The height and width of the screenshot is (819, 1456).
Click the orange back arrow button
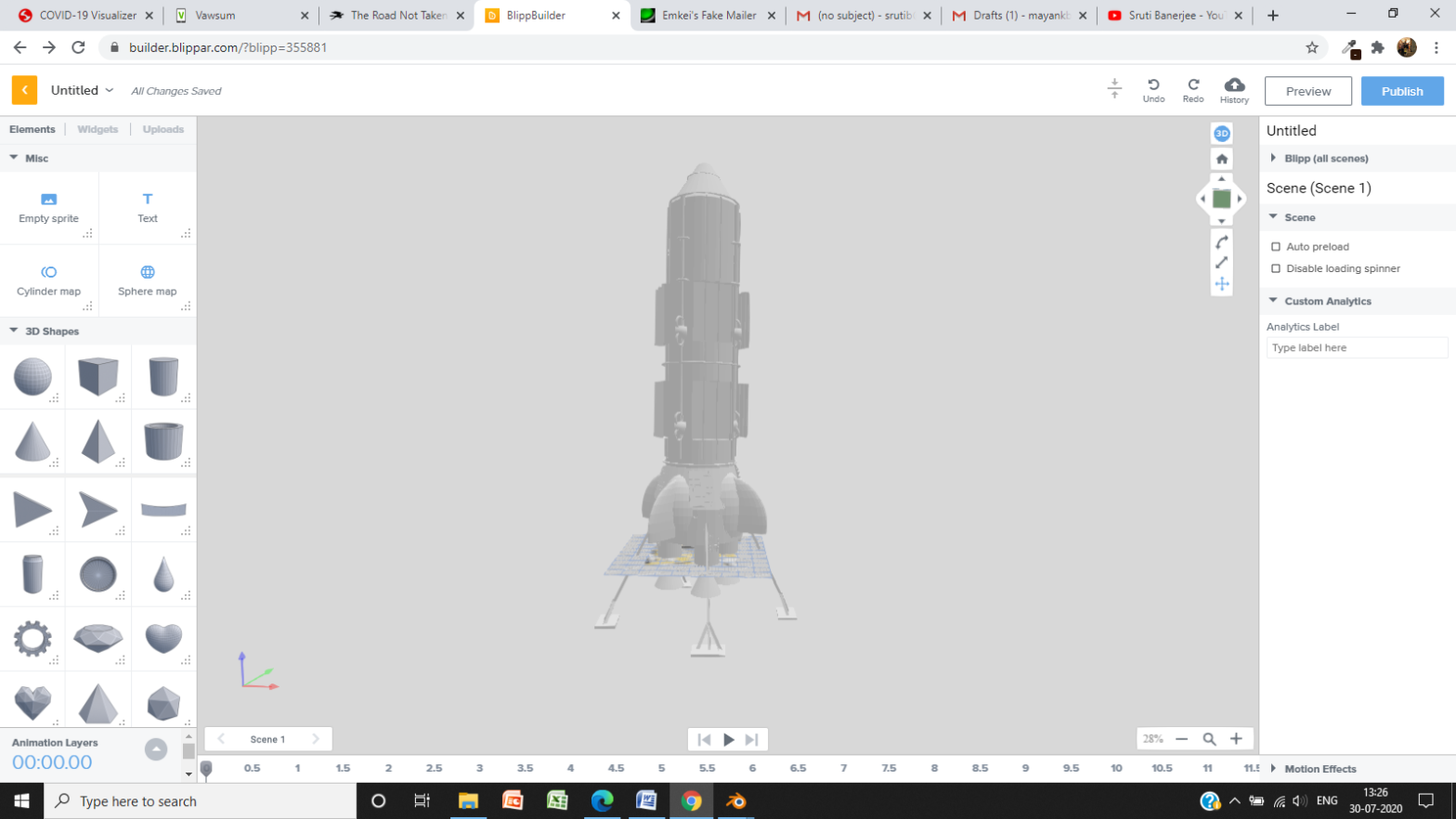(24, 90)
